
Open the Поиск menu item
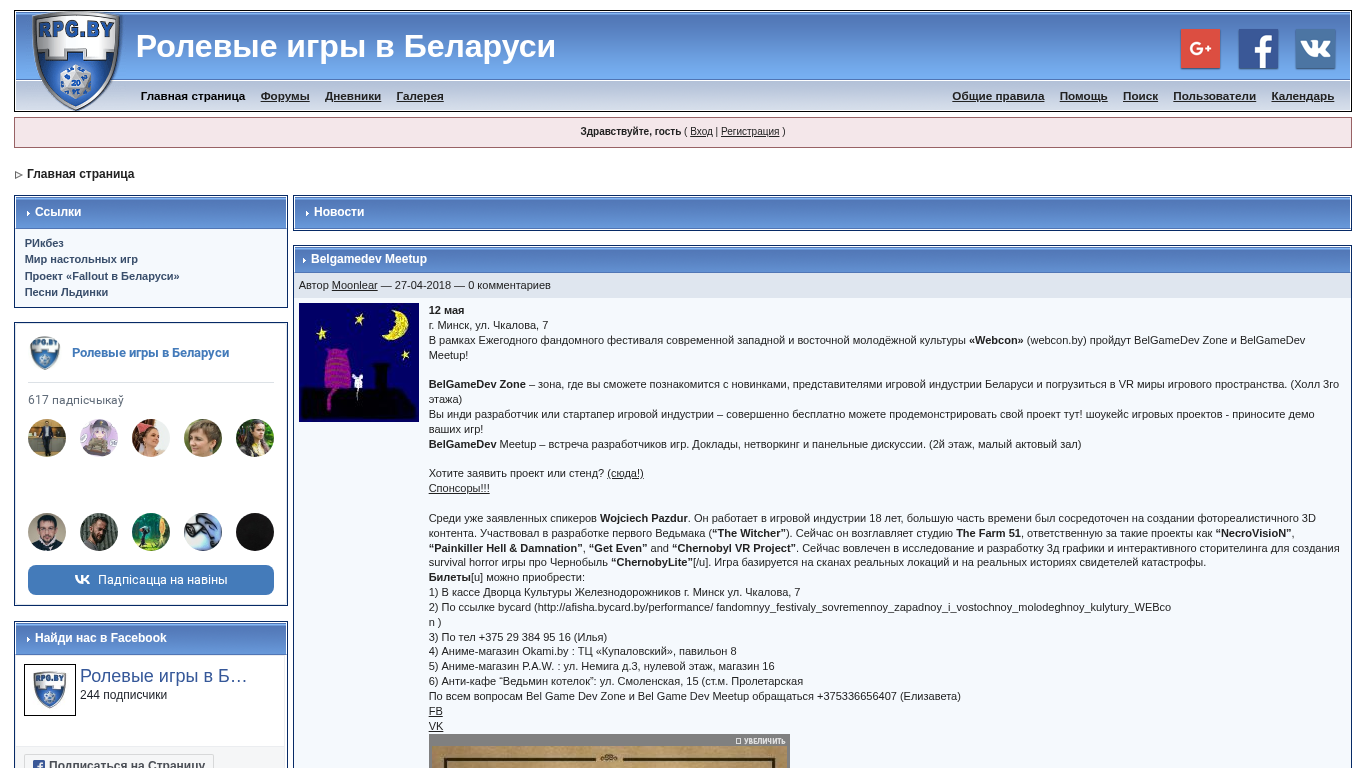pos(1140,96)
